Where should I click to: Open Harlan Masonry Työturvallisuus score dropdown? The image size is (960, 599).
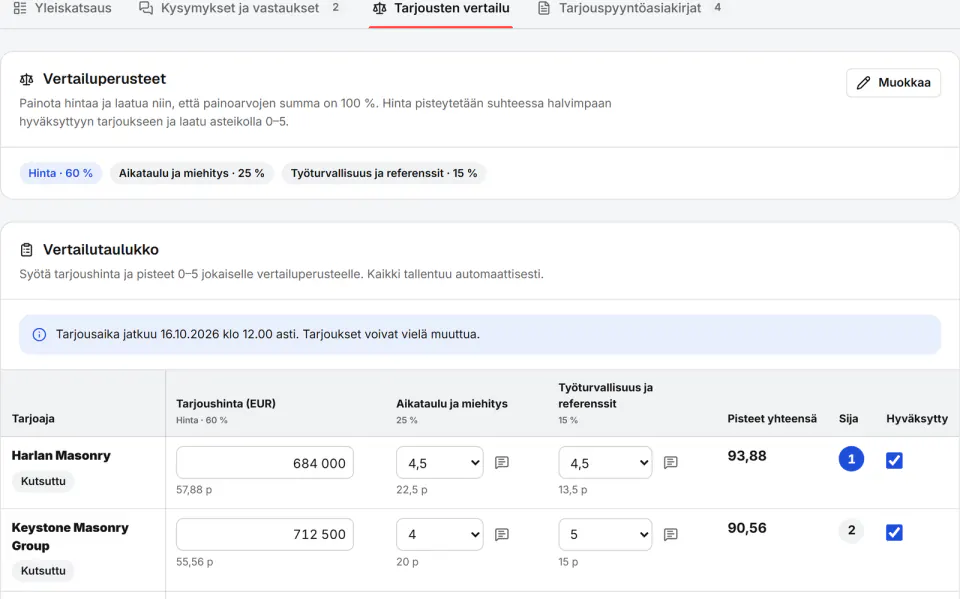tap(605, 463)
